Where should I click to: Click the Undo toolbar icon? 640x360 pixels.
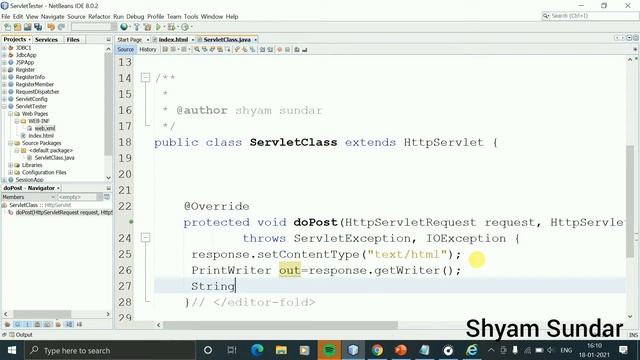pyautogui.click(x=51, y=27)
